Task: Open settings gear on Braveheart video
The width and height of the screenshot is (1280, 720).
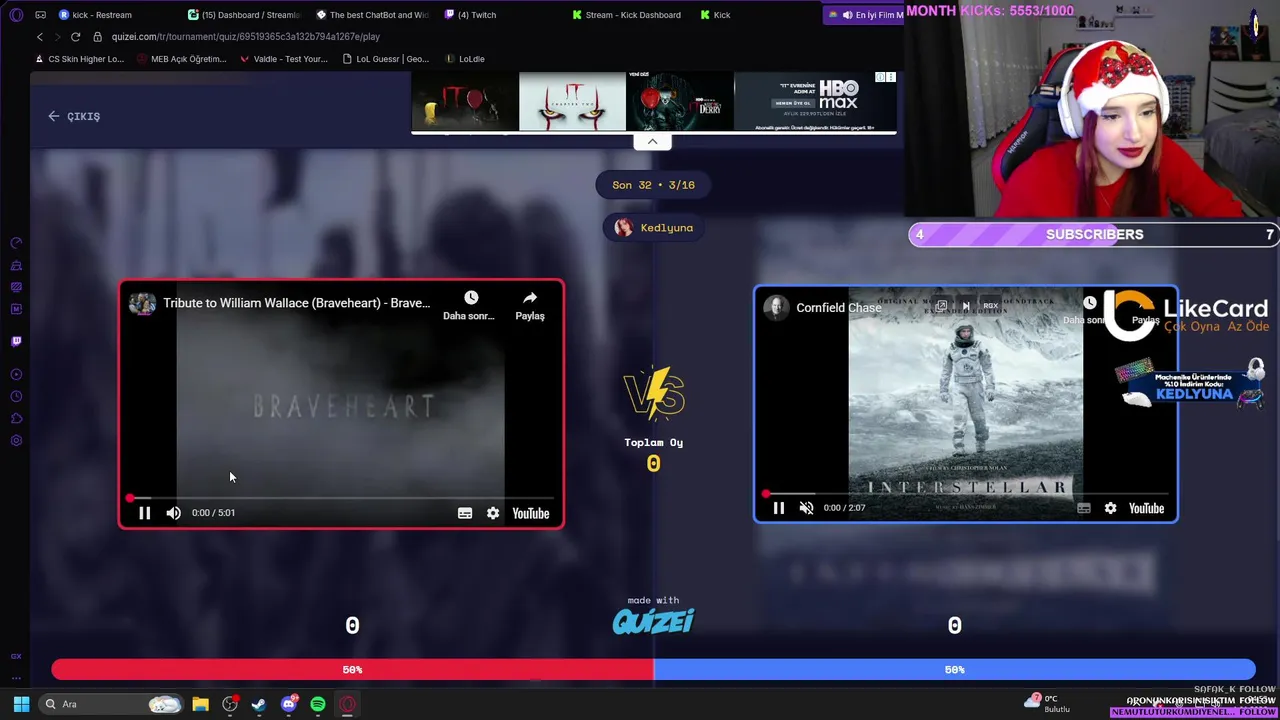Action: coord(493,513)
